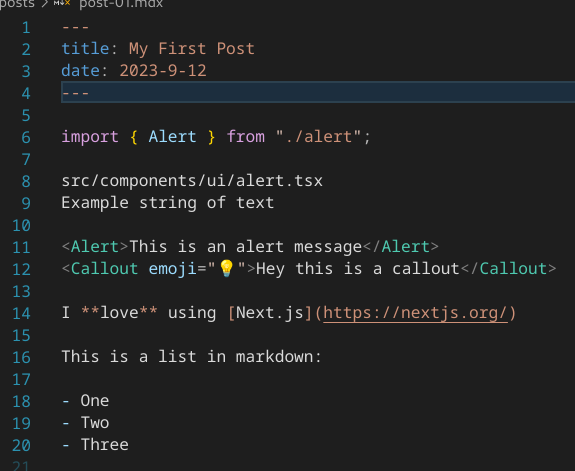Open the posts folder breadcrumb
Image resolution: width=575 pixels, height=471 pixels.
pyautogui.click(x=17, y=4)
